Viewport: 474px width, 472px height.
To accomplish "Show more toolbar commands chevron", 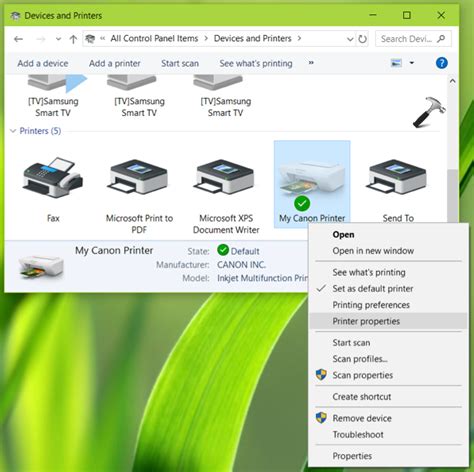I will tap(311, 63).
